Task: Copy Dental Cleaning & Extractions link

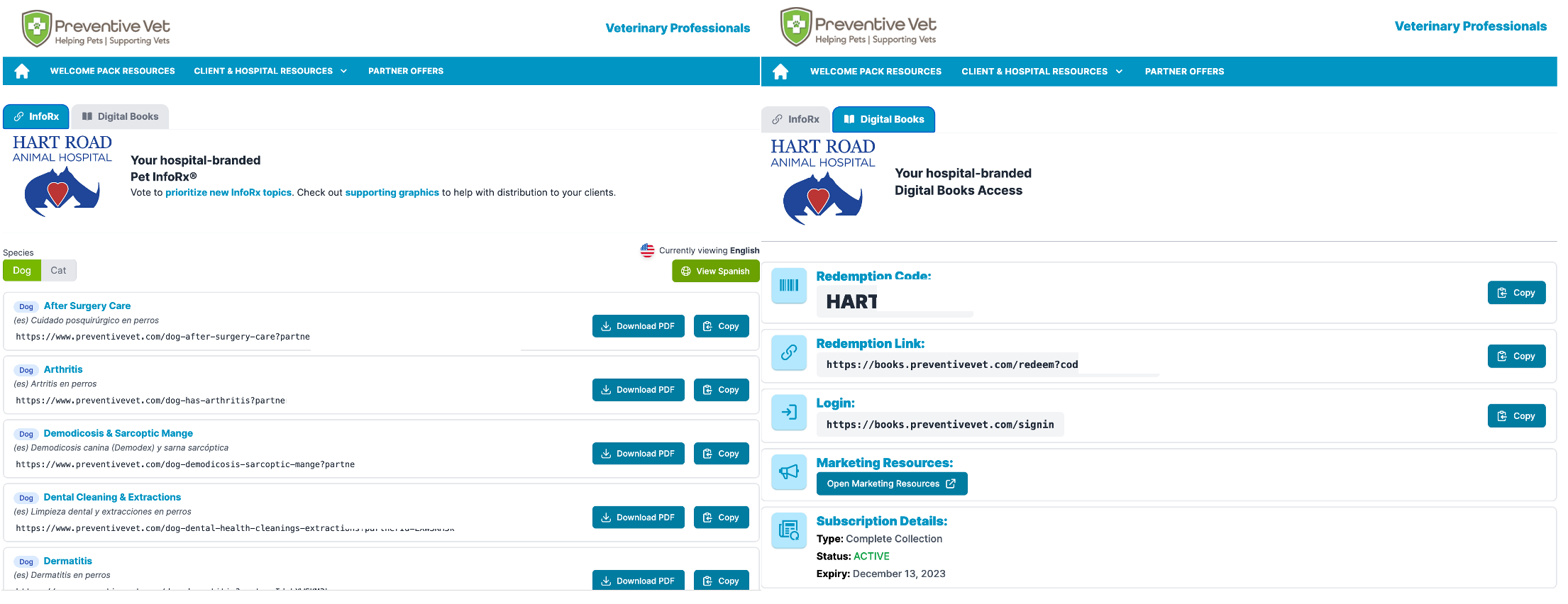Action: 721,518
